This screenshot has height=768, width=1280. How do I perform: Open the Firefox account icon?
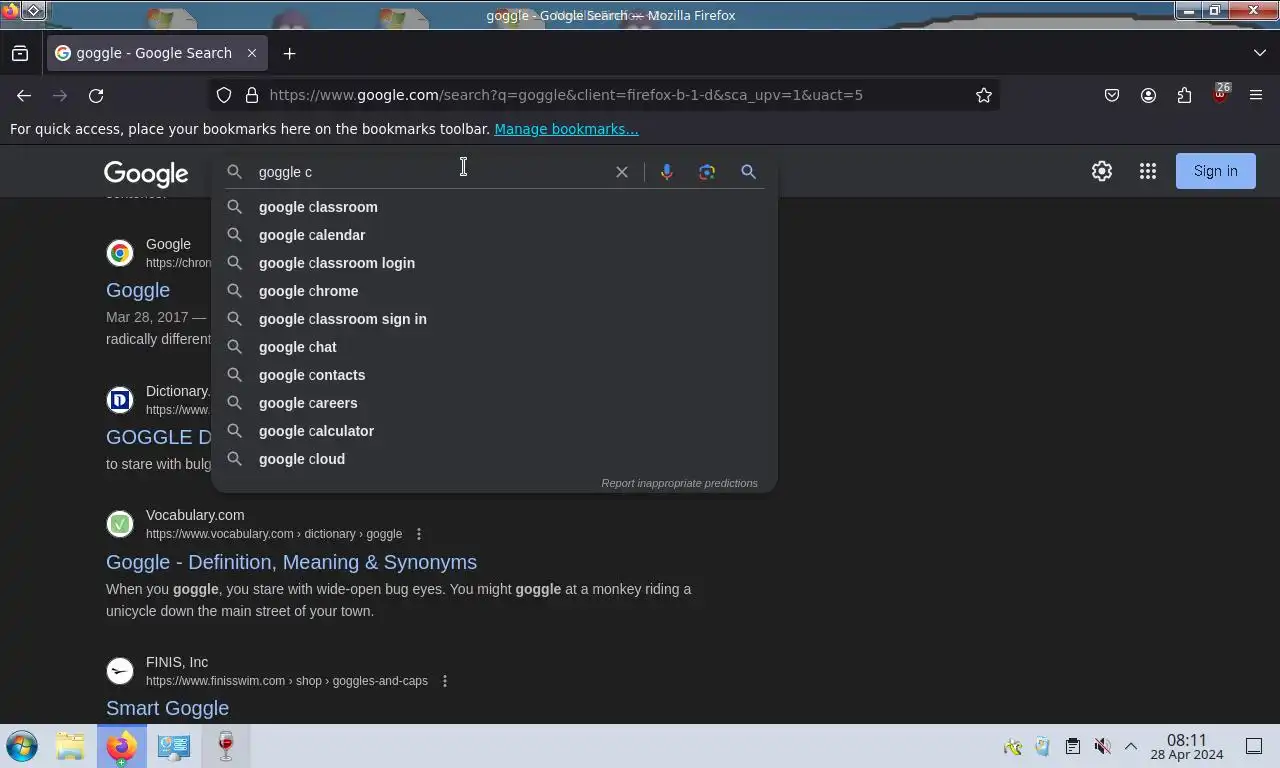tap(1148, 95)
